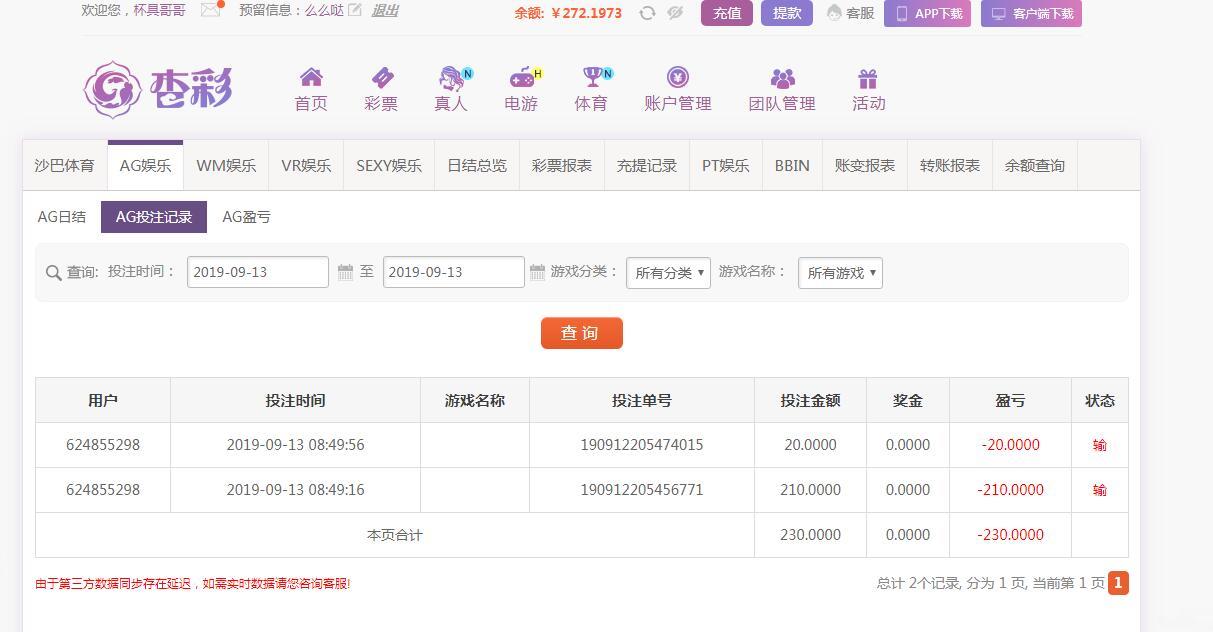Screen dimensions: 1213x632
Task: Click the 退出 logout link
Action: pyautogui.click(x=385, y=11)
